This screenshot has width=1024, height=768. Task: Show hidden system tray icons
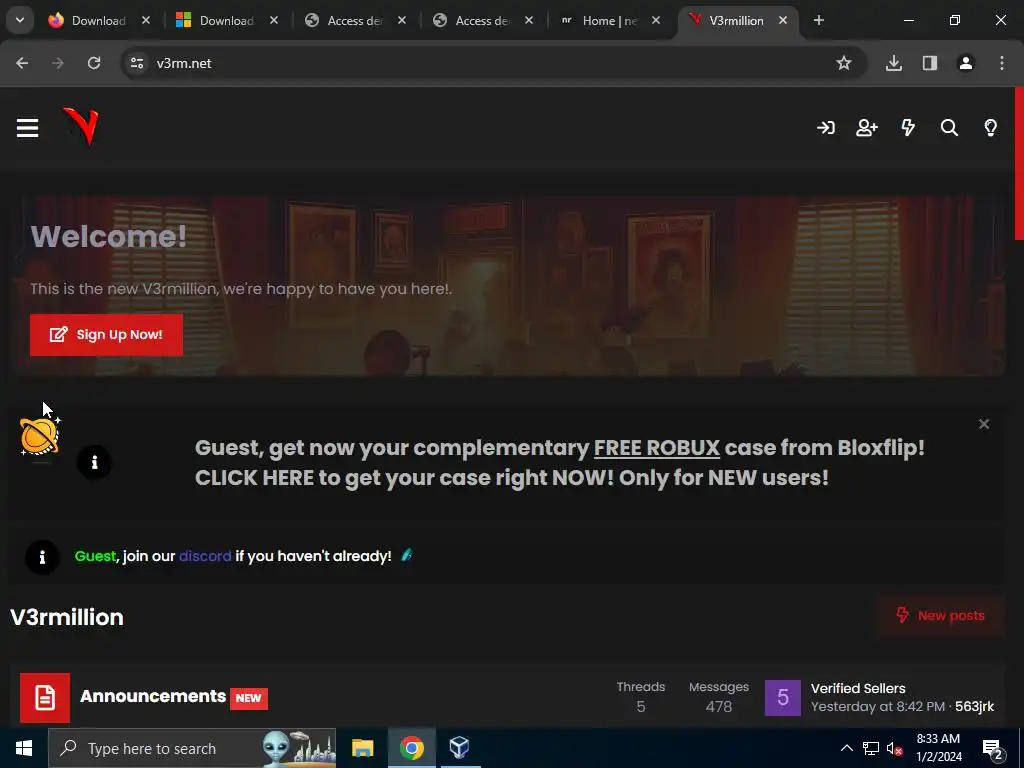coord(846,748)
